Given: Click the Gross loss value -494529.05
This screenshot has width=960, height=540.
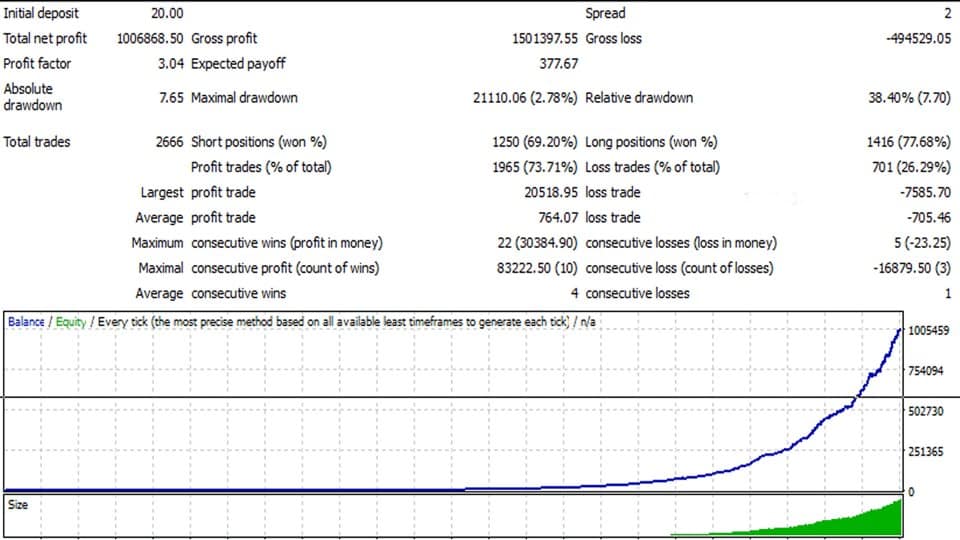Looking at the screenshot, I should (x=918, y=38).
